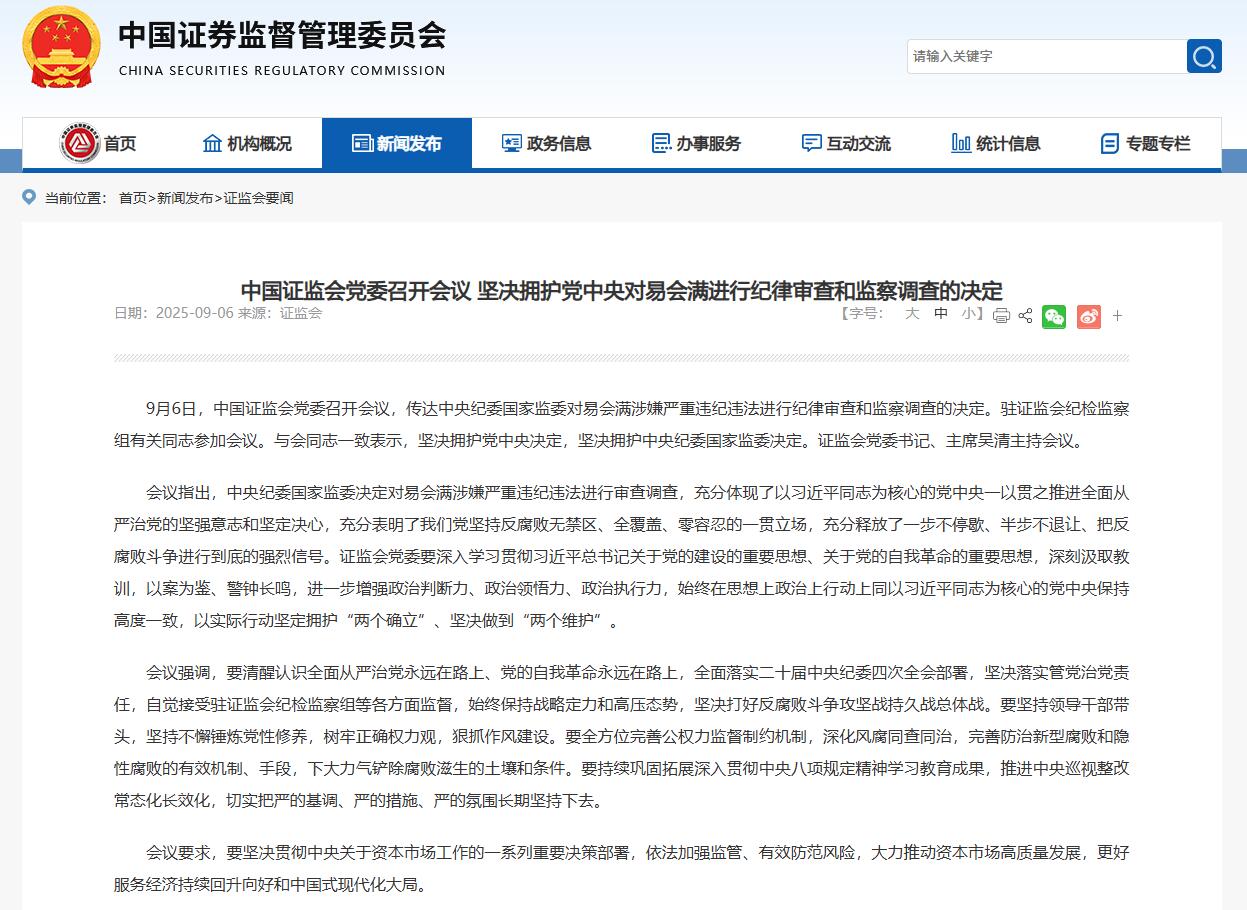The image size is (1247, 910).
Task: Click the form icon beside 办事服务
Action: coord(661,143)
